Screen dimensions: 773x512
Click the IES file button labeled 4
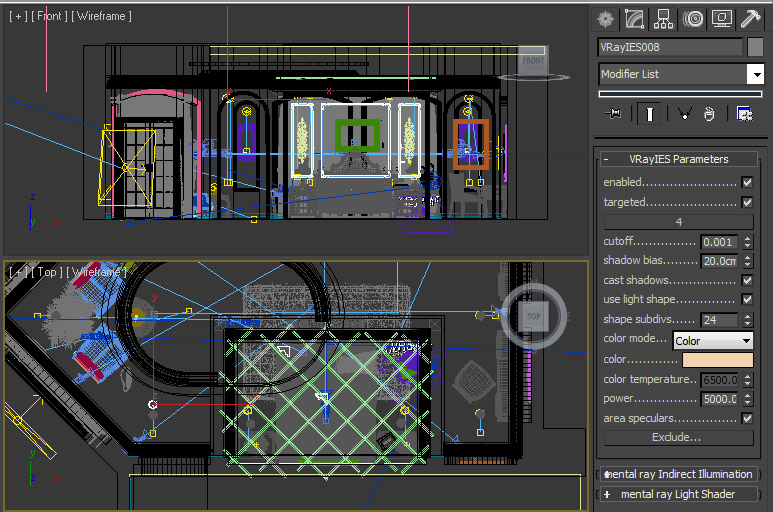[x=679, y=222]
